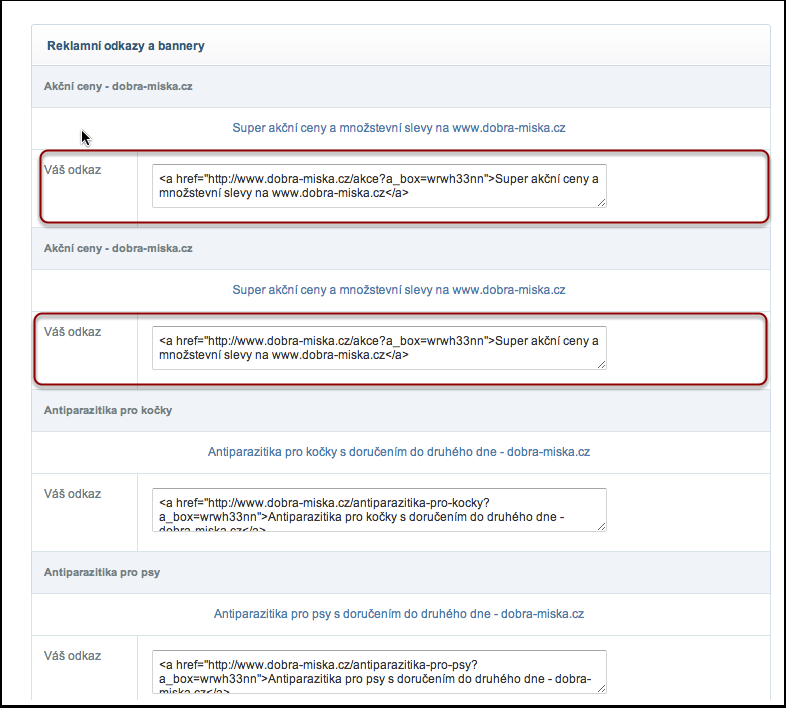Click the second akce link code textarea
This screenshot has width=786, height=708.
coord(379,348)
